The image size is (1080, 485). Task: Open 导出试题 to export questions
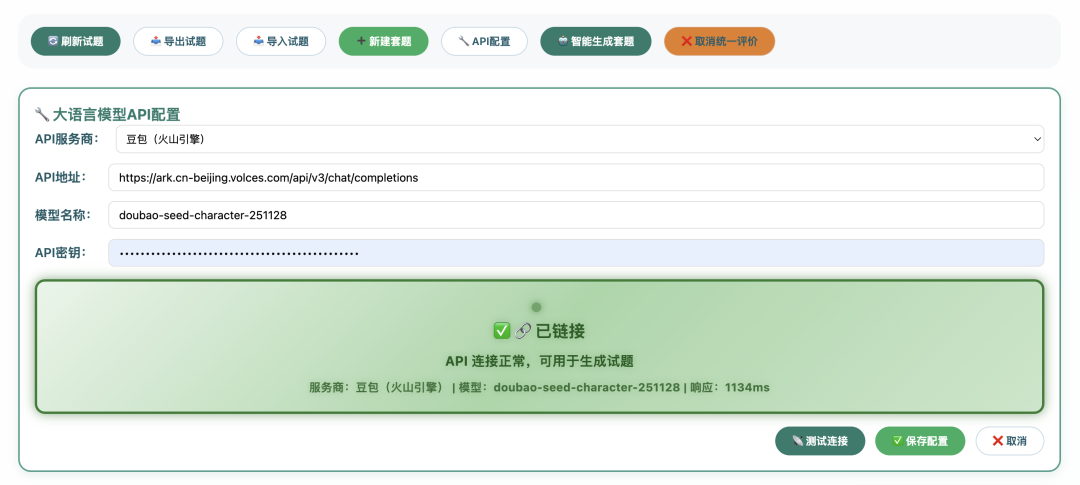178,41
